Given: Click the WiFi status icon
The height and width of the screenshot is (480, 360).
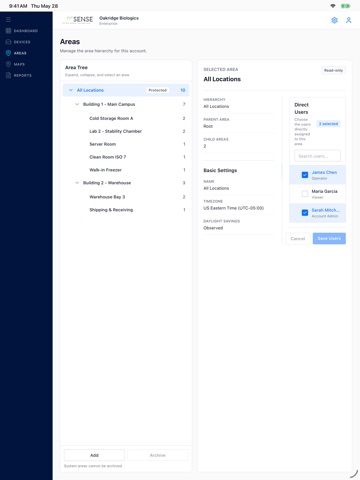Looking at the screenshot, I should [333, 6].
